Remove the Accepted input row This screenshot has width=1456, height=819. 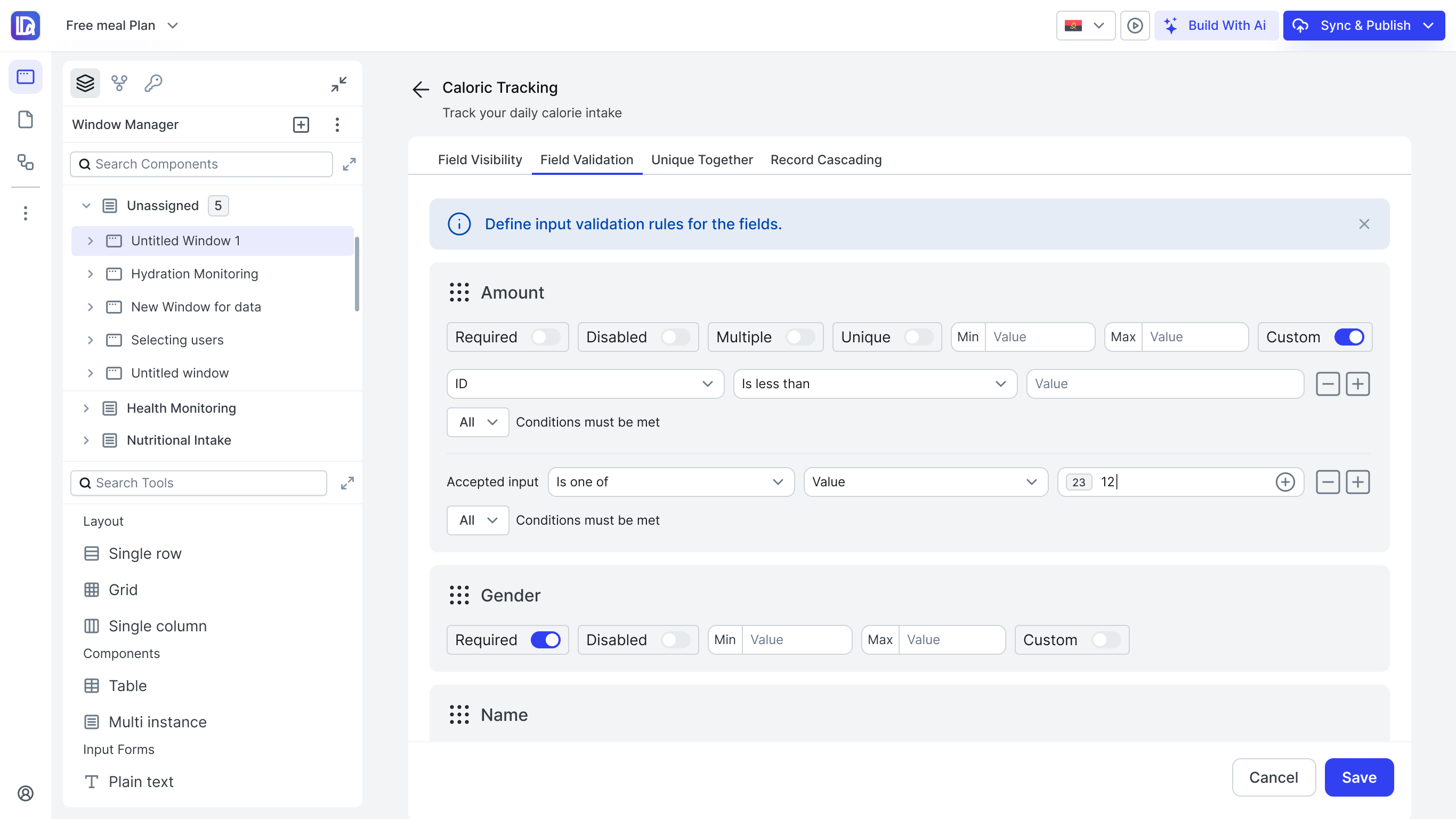[x=1328, y=482]
